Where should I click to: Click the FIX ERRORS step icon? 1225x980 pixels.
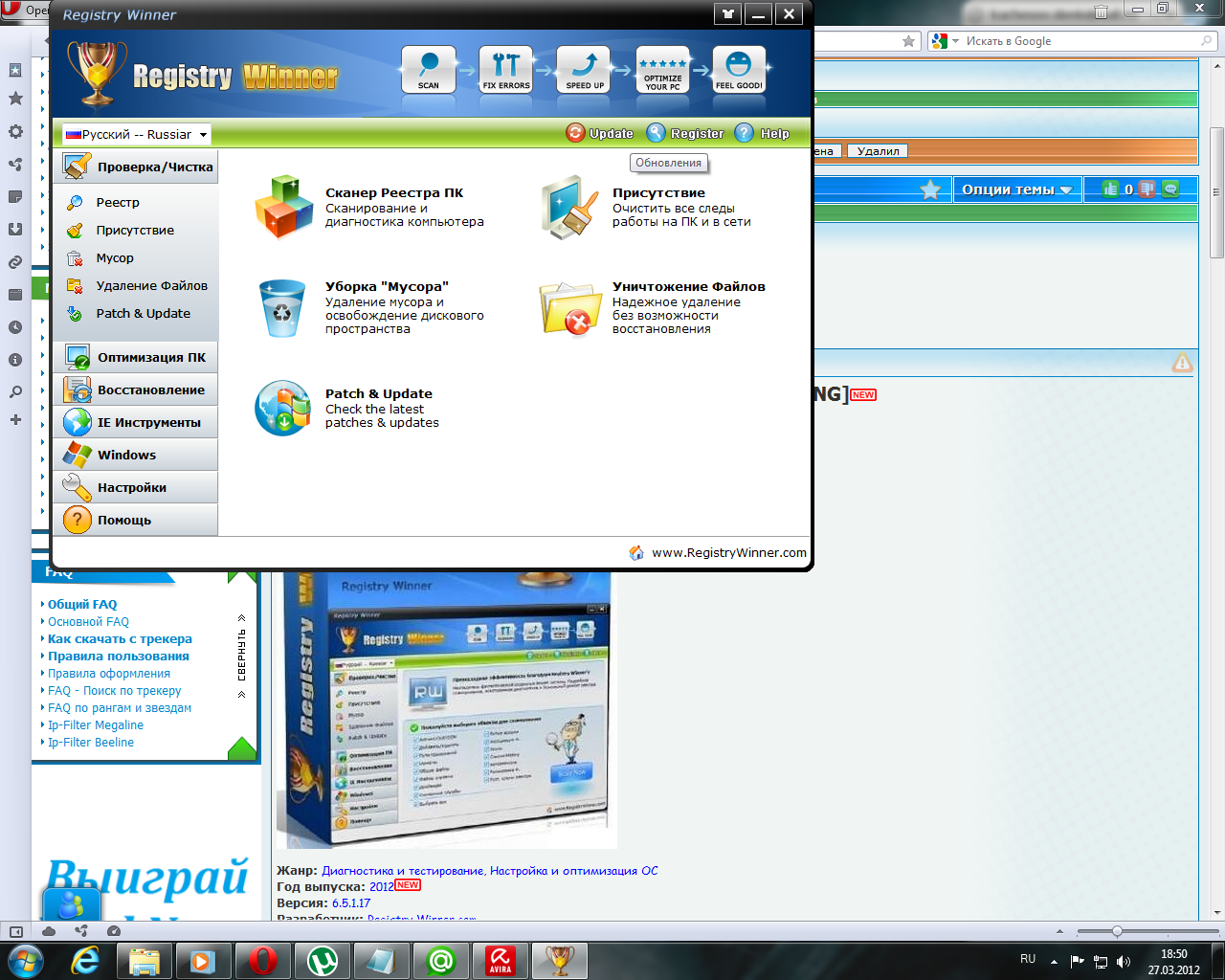[506, 69]
